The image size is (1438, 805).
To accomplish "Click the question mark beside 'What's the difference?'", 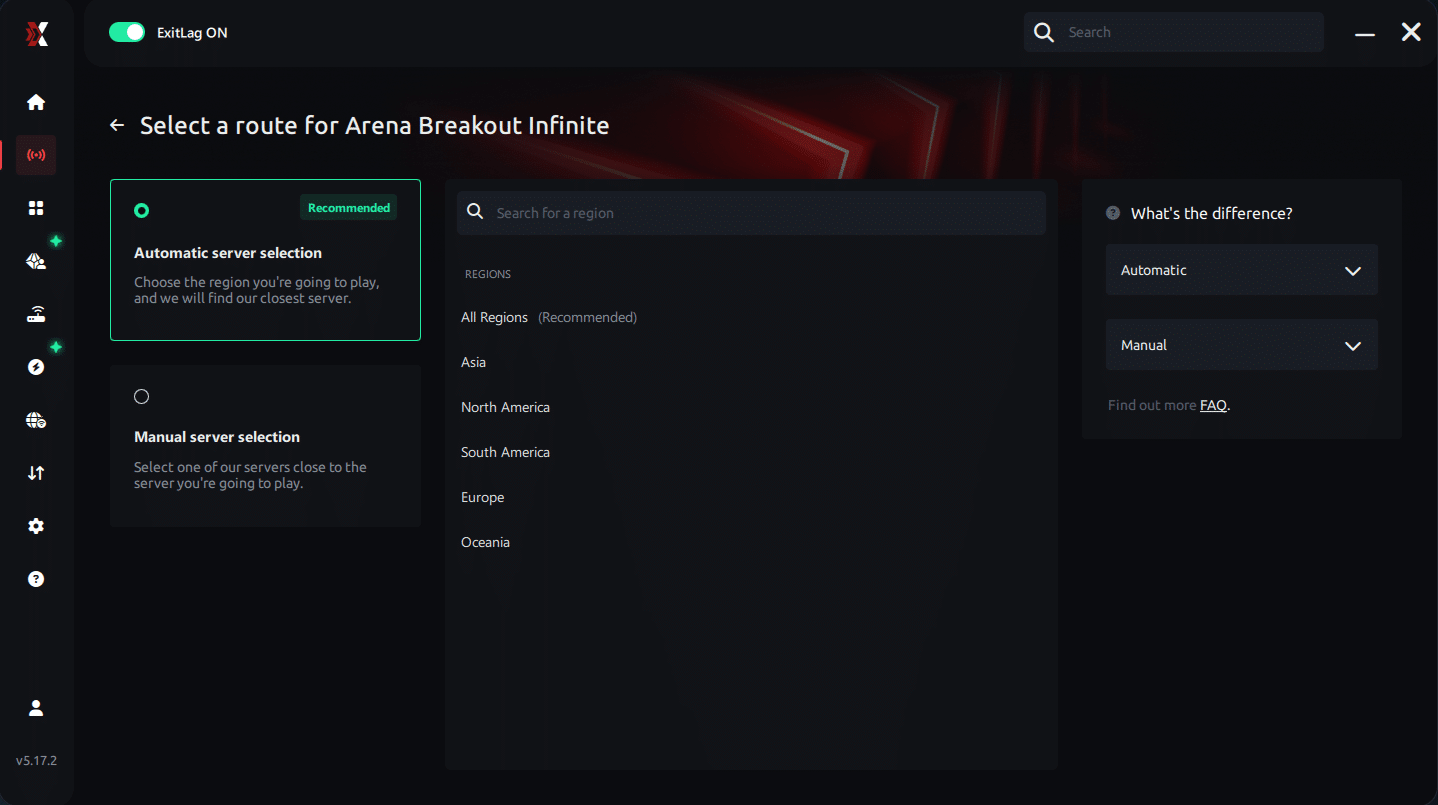I will 1113,213.
